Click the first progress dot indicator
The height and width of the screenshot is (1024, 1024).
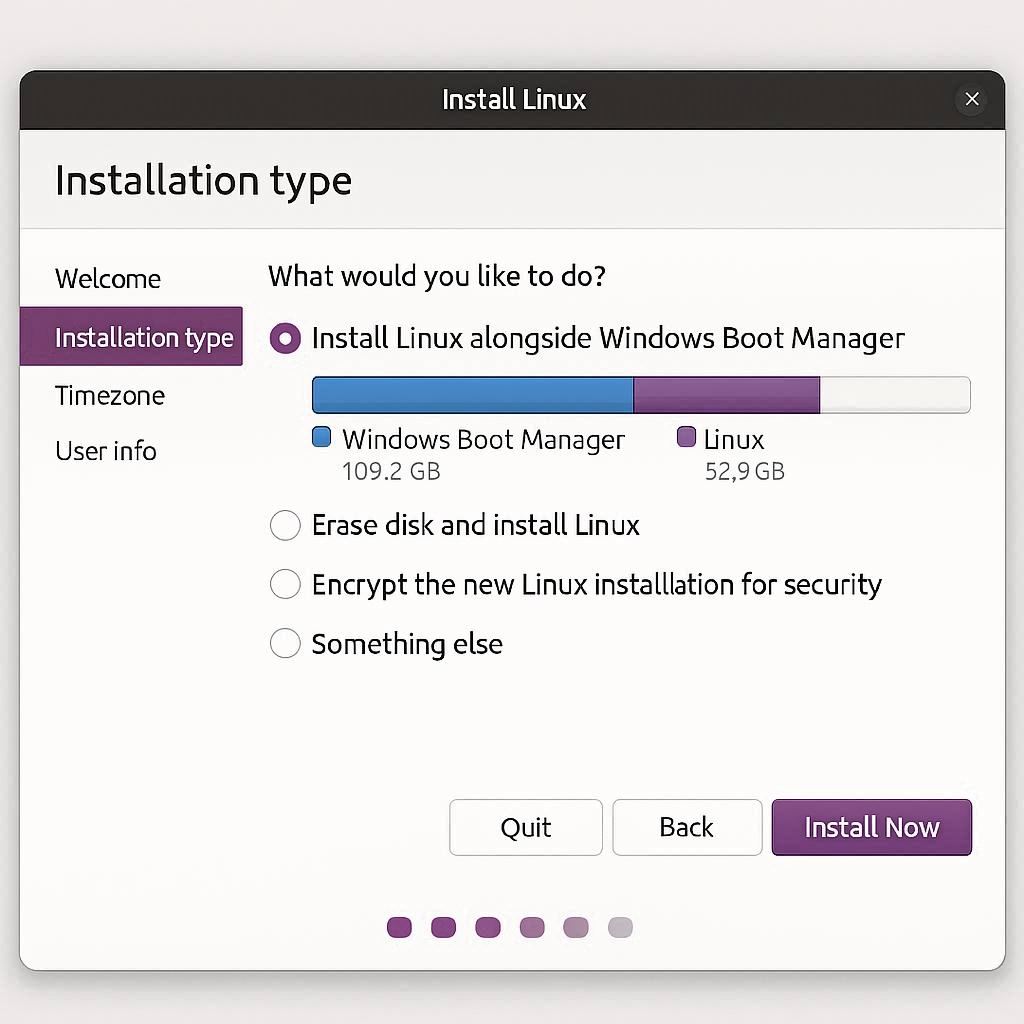tap(399, 927)
